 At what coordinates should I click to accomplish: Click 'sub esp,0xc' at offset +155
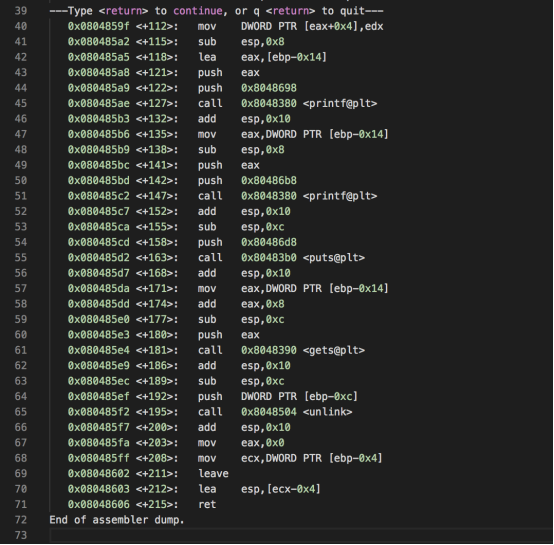point(241,227)
